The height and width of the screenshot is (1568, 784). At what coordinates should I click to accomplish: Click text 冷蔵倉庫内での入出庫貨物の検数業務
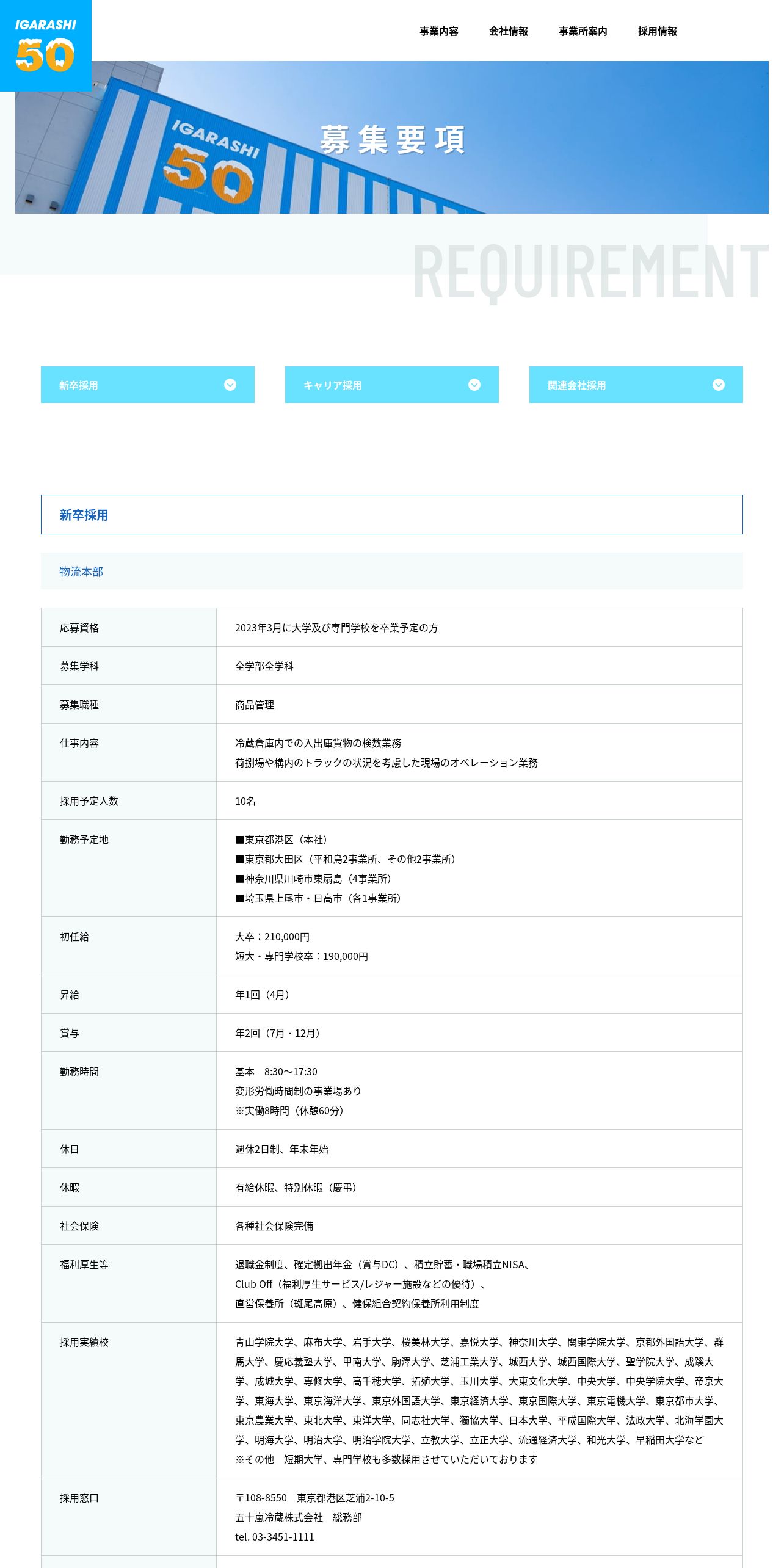click(x=318, y=743)
